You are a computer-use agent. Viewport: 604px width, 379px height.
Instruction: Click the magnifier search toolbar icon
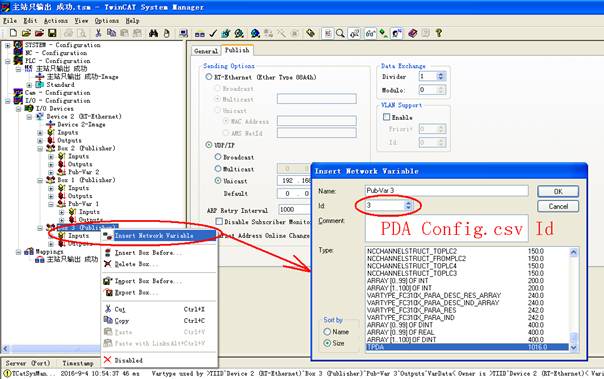coord(340,34)
